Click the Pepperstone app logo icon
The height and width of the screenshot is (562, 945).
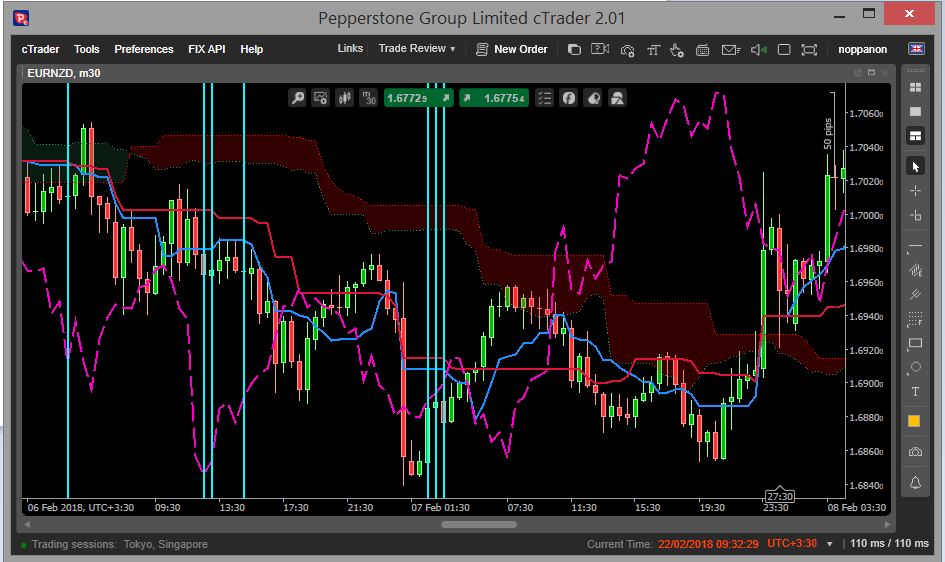pyautogui.click(x=21, y=18)
